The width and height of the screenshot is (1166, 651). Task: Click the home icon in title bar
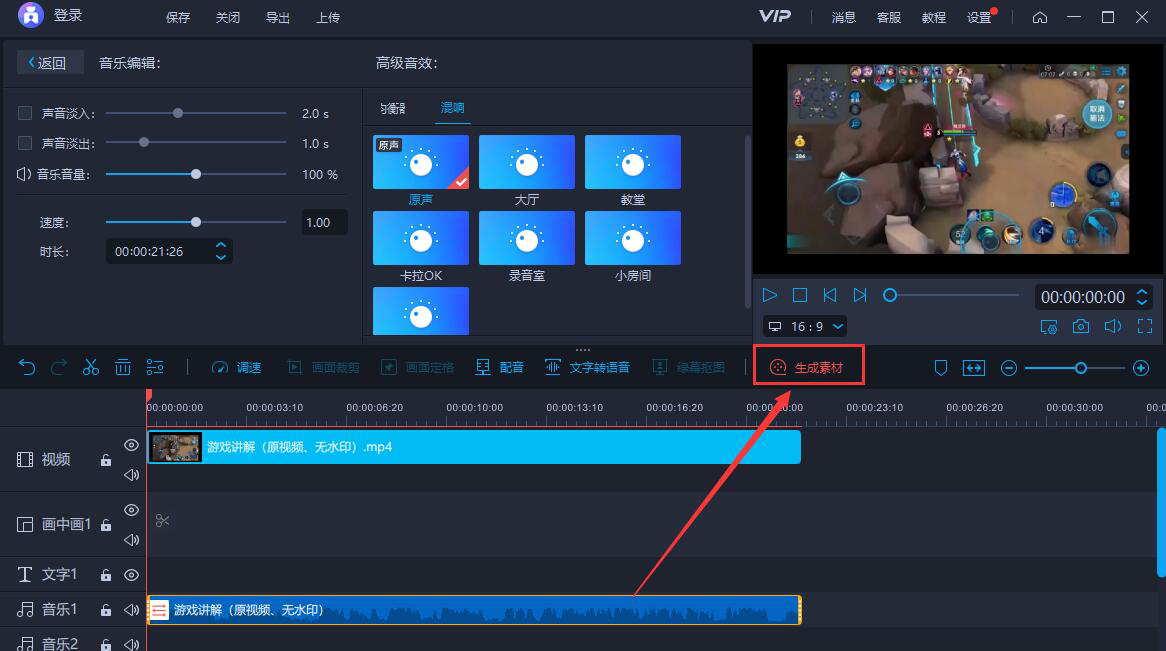(x=1040, y=17)
